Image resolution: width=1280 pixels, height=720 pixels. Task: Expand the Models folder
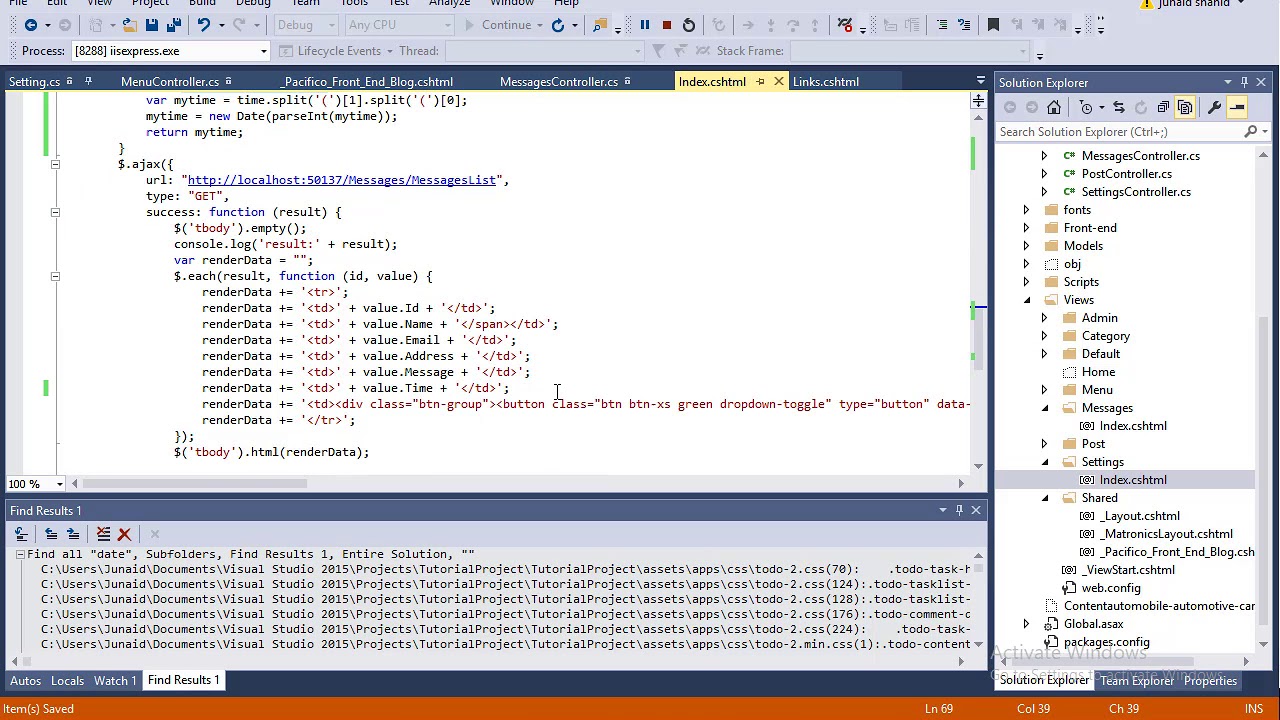[1026, 246]
